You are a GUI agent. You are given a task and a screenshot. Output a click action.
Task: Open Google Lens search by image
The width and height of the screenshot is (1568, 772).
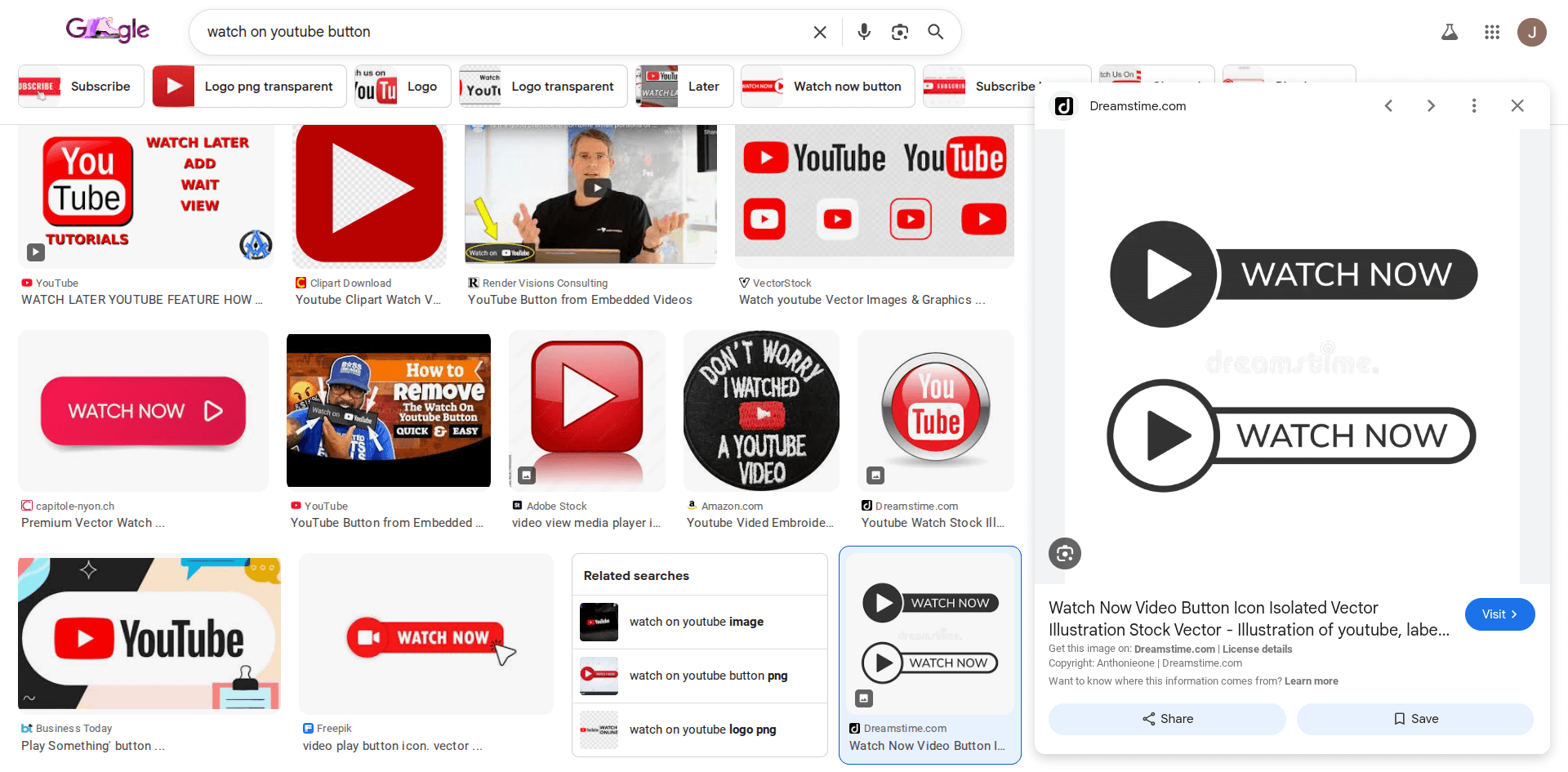[899, 32]
